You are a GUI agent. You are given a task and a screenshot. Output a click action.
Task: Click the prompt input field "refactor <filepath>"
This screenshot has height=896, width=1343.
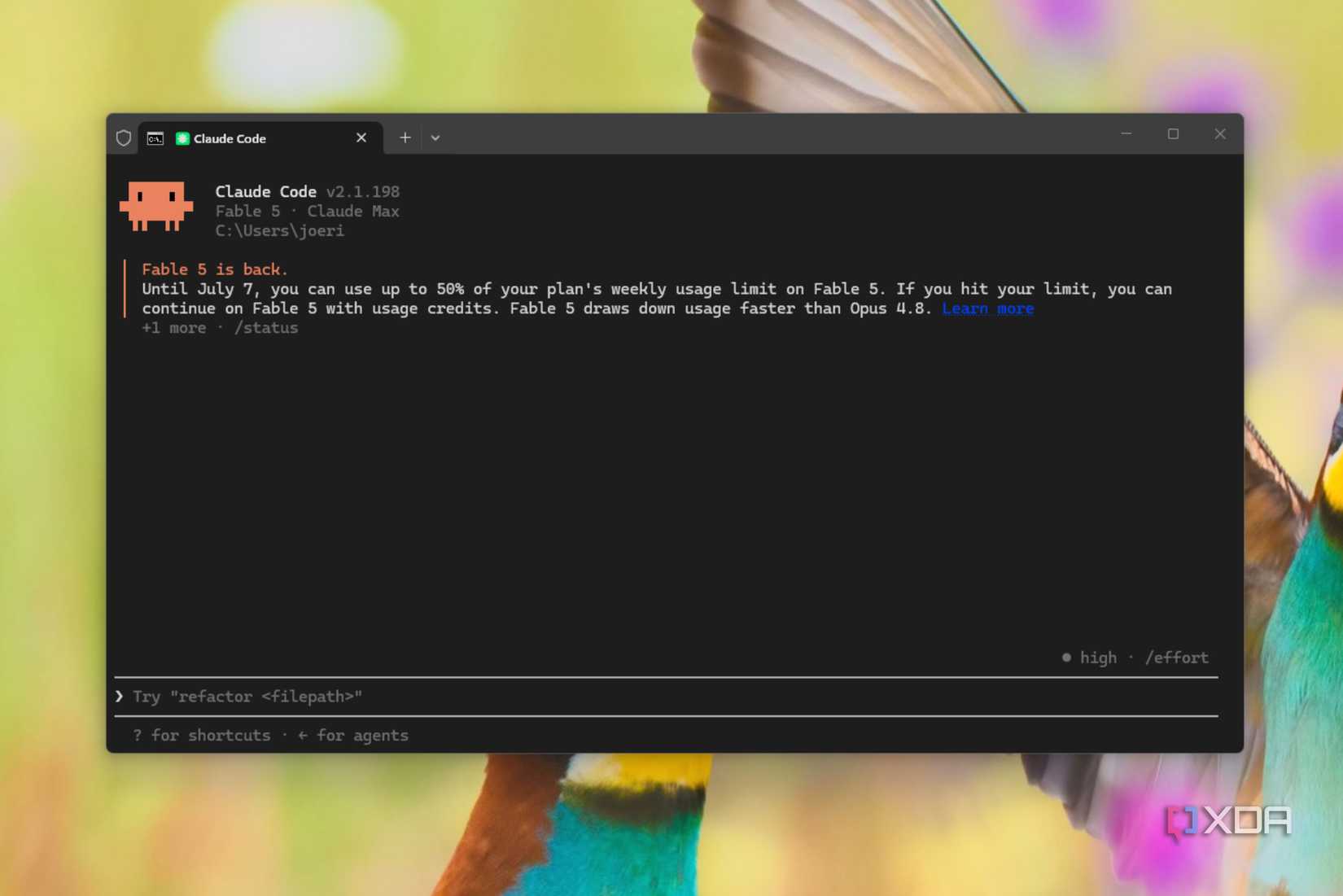coord(666,697)
